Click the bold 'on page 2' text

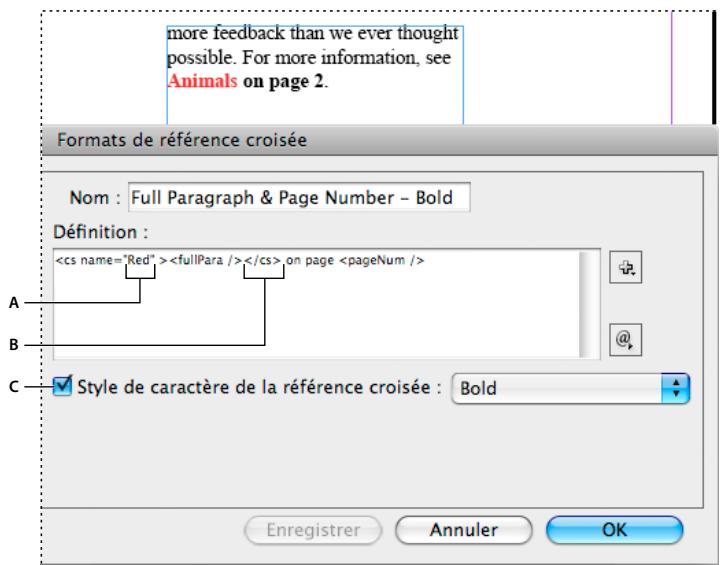pyautogui.click(x=283, y=82)
